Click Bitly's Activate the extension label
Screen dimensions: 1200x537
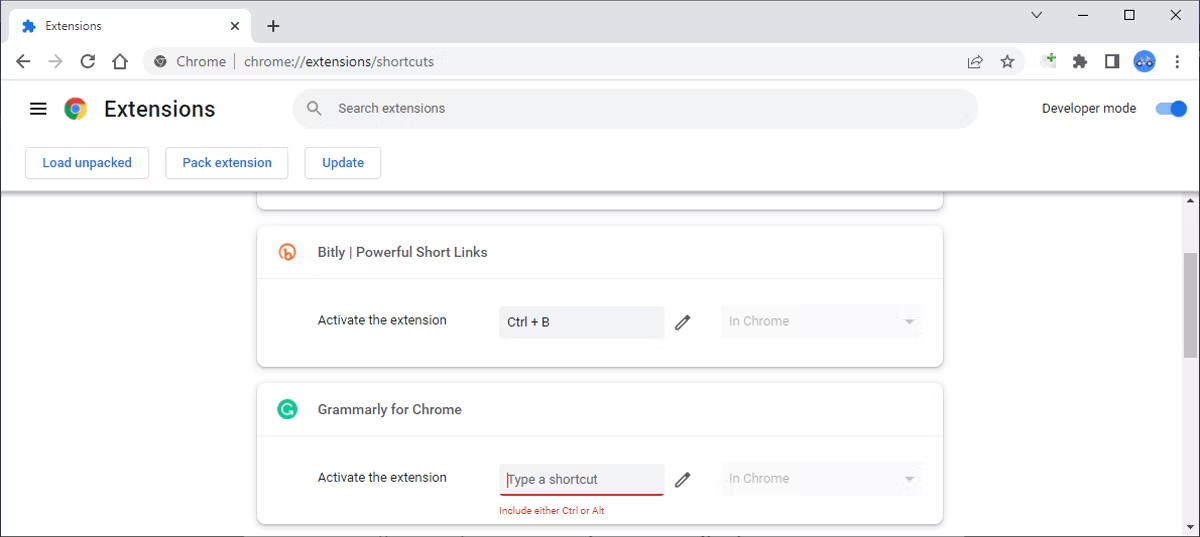click(x=382, y=320)
